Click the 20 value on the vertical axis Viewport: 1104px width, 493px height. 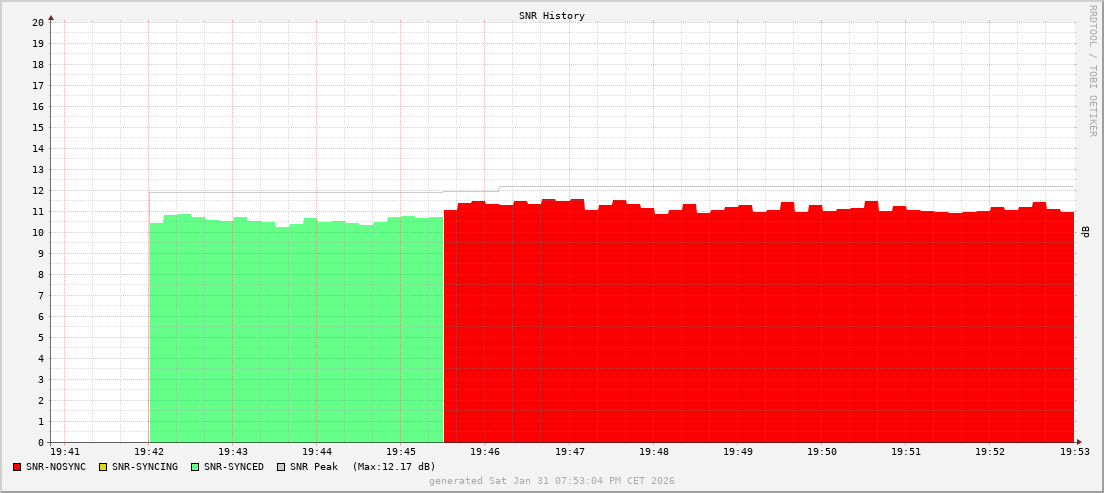click(x=38, y=22)
